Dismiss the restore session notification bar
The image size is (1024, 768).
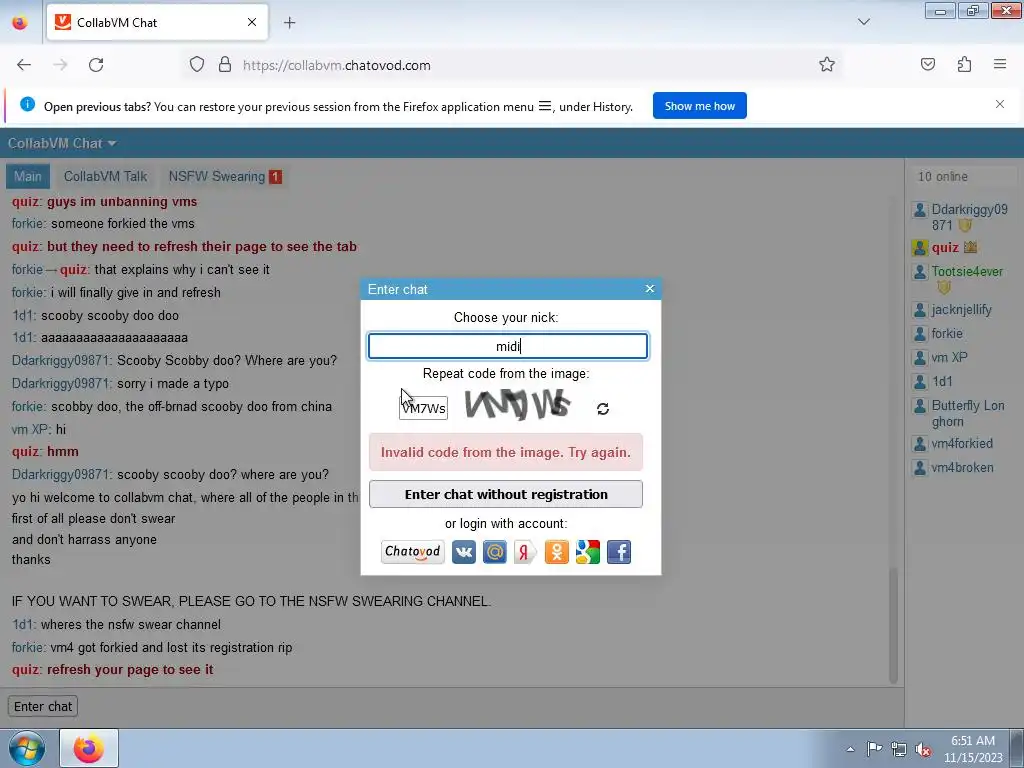(1000, 104)
